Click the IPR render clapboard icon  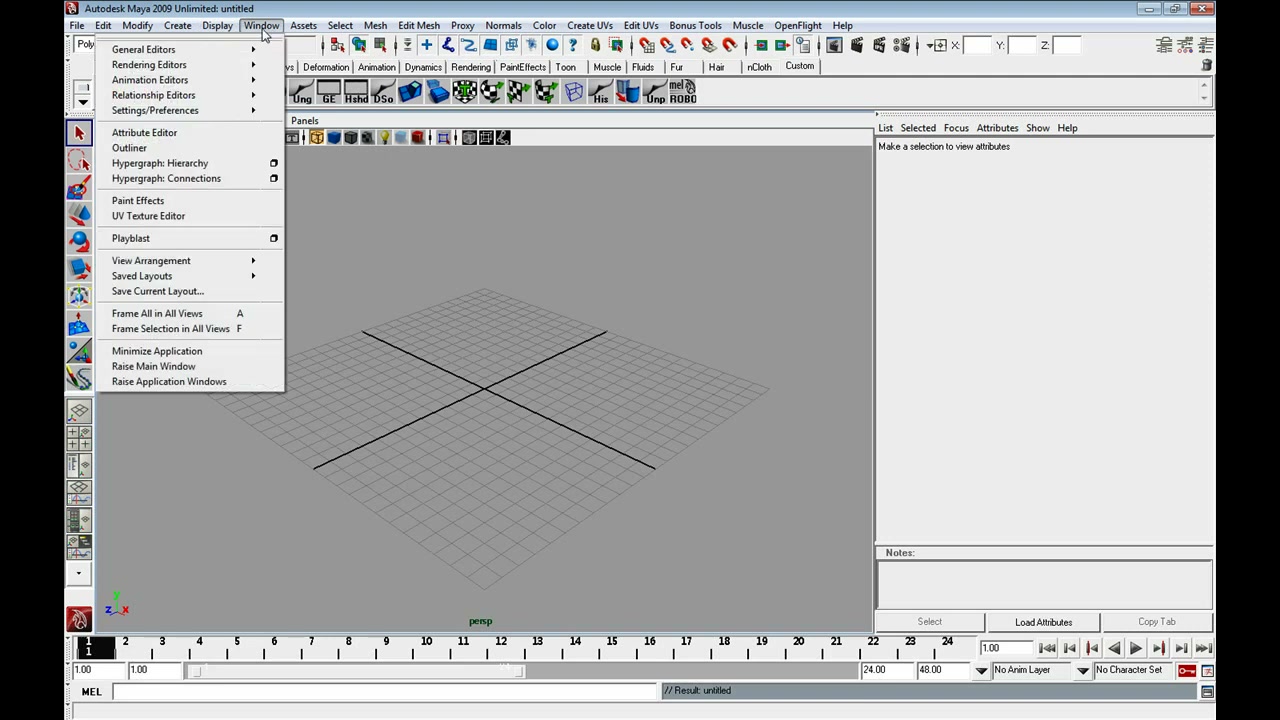click(879, 45)
